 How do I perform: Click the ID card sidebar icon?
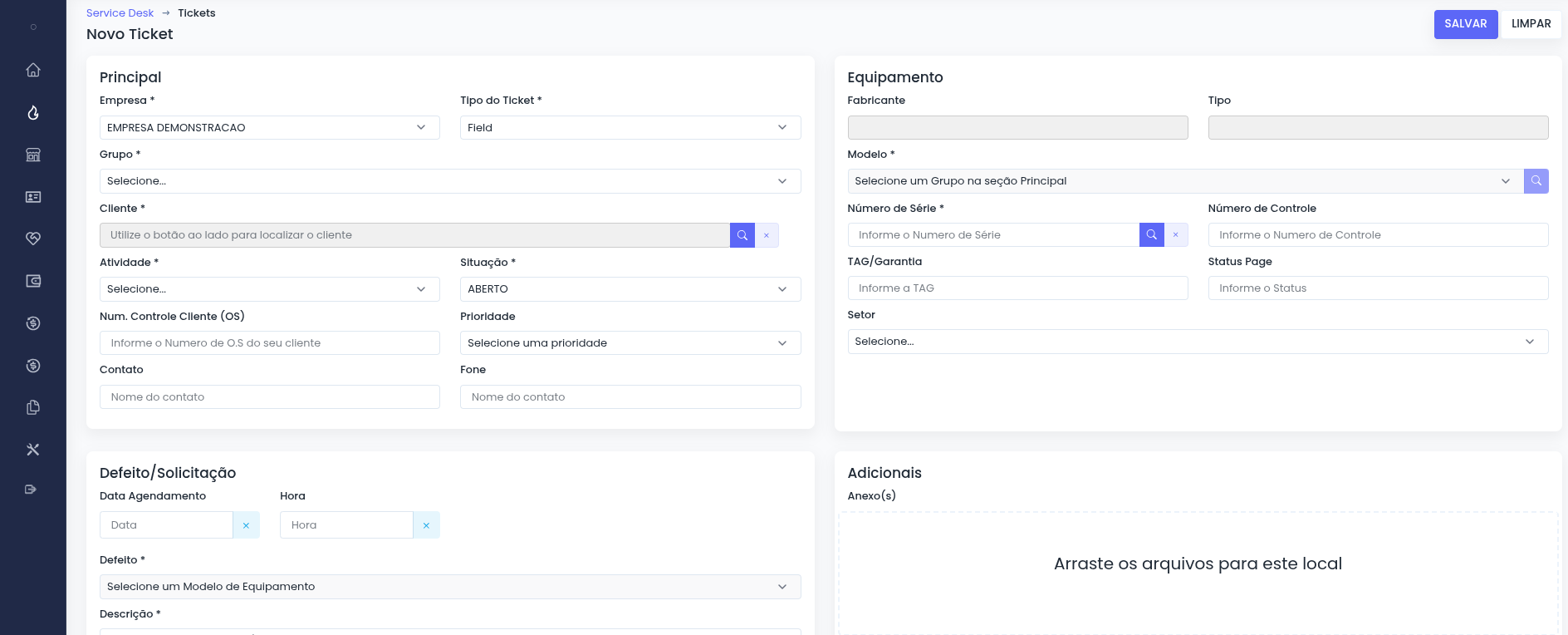[x=33, y=197]
